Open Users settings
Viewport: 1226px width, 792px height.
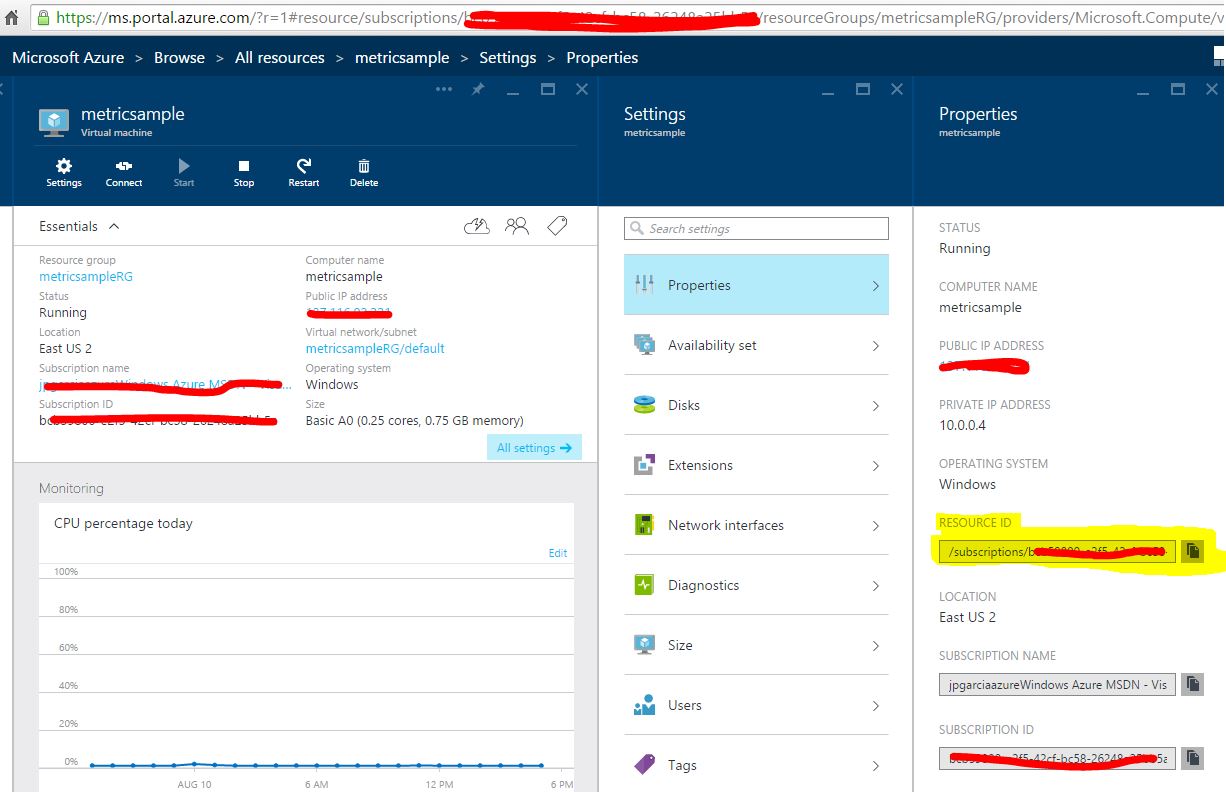(756, 705)
